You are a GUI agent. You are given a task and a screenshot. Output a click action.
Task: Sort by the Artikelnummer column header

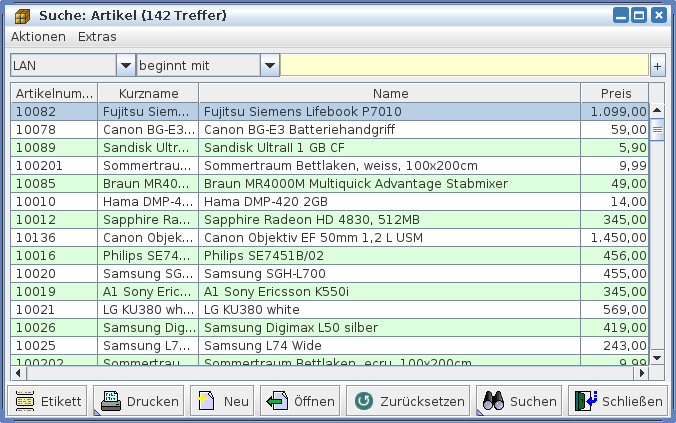(54, 92)
